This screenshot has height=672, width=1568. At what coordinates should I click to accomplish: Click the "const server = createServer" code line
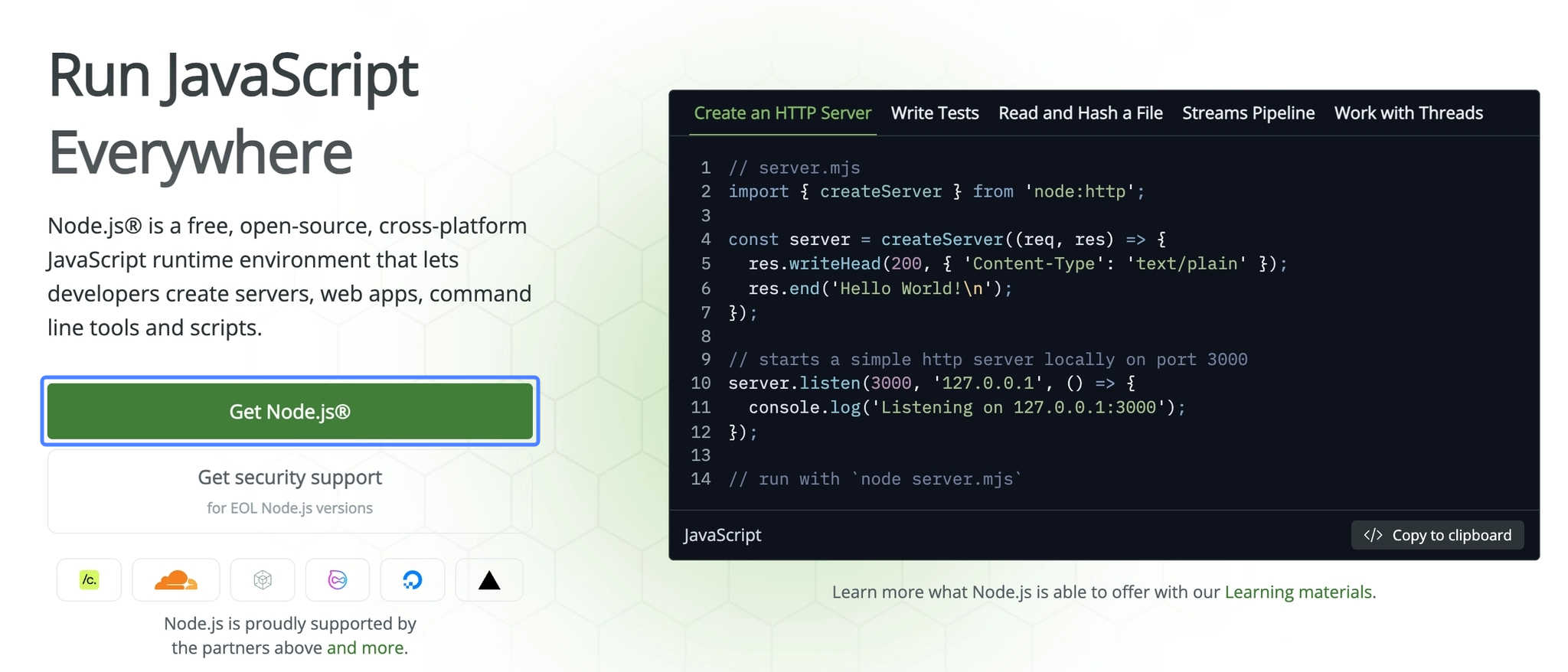point(947,240)
